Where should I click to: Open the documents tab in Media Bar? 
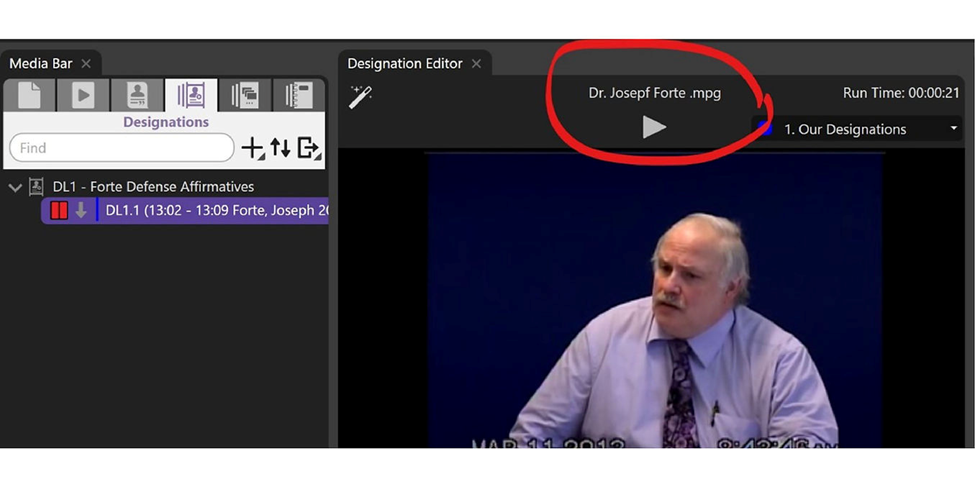click(29, 95)
